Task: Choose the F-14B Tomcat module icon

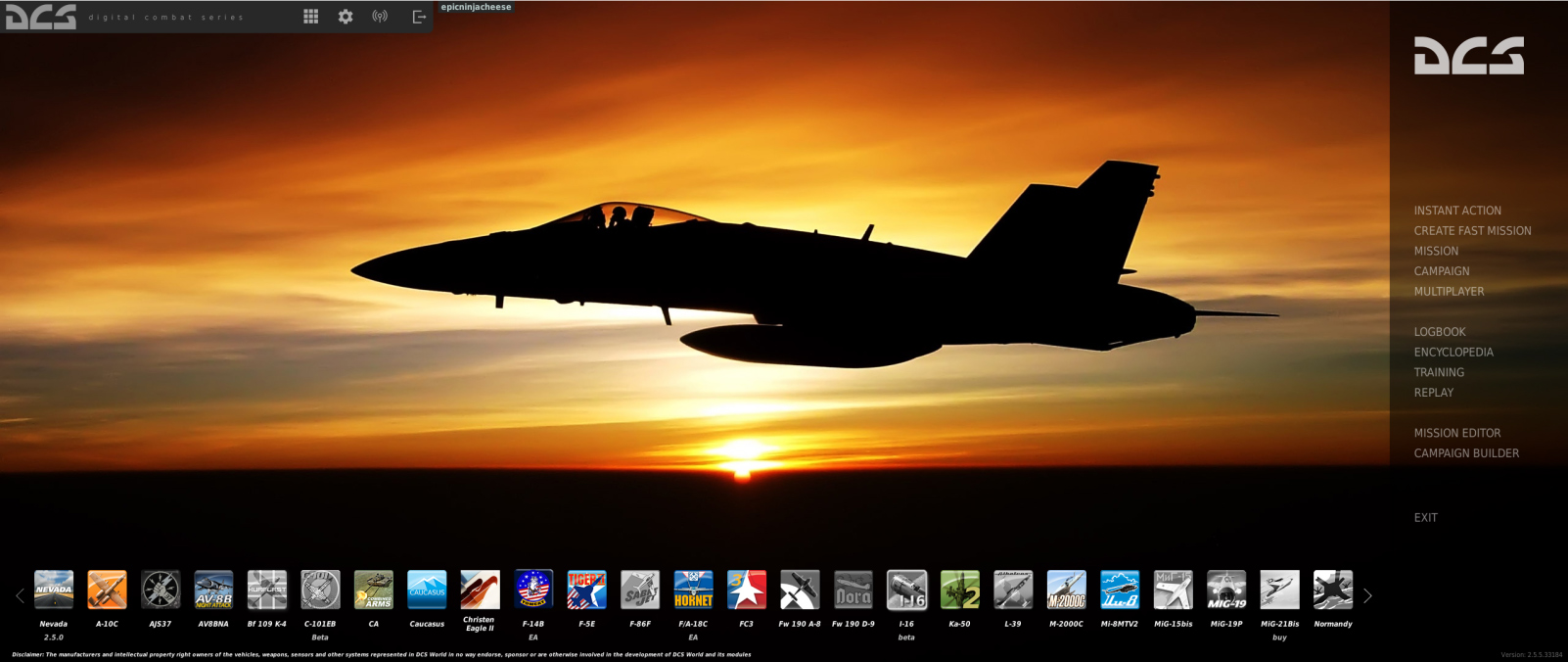Action: click(533, 591)
